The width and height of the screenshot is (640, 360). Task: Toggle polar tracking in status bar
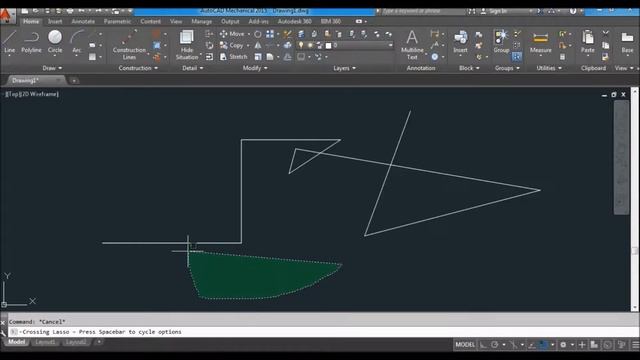coord(495,345)
